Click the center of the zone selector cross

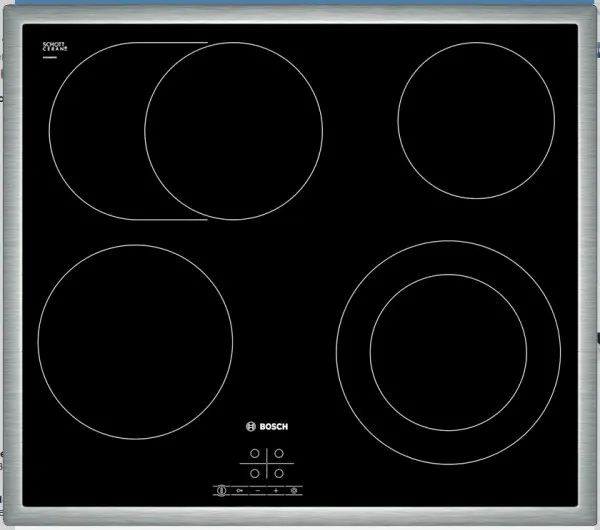[x=268, y=465]
